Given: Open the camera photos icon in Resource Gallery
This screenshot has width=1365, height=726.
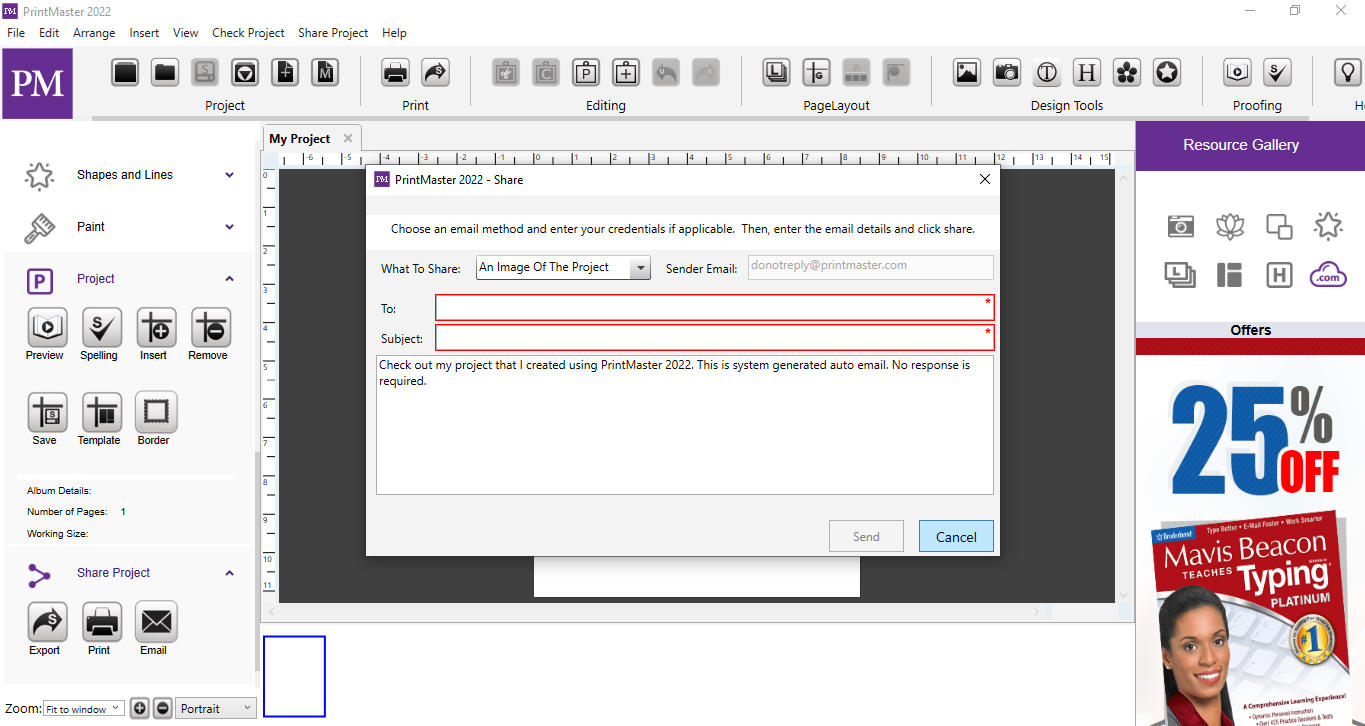Looking at the screenshot, I should 1181,226.
